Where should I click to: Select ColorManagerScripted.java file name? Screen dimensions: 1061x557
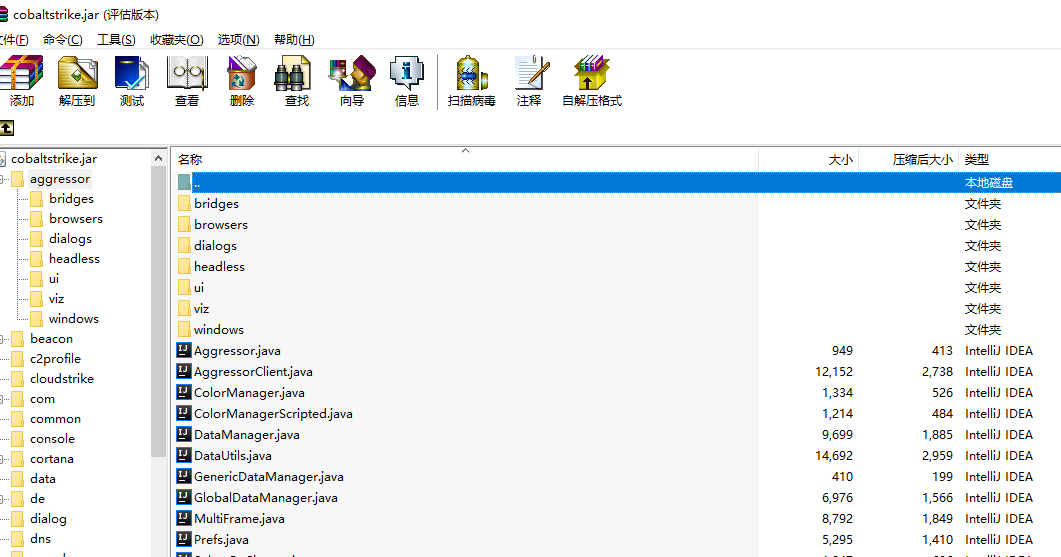pyautogui.click(x=273, y=414)
